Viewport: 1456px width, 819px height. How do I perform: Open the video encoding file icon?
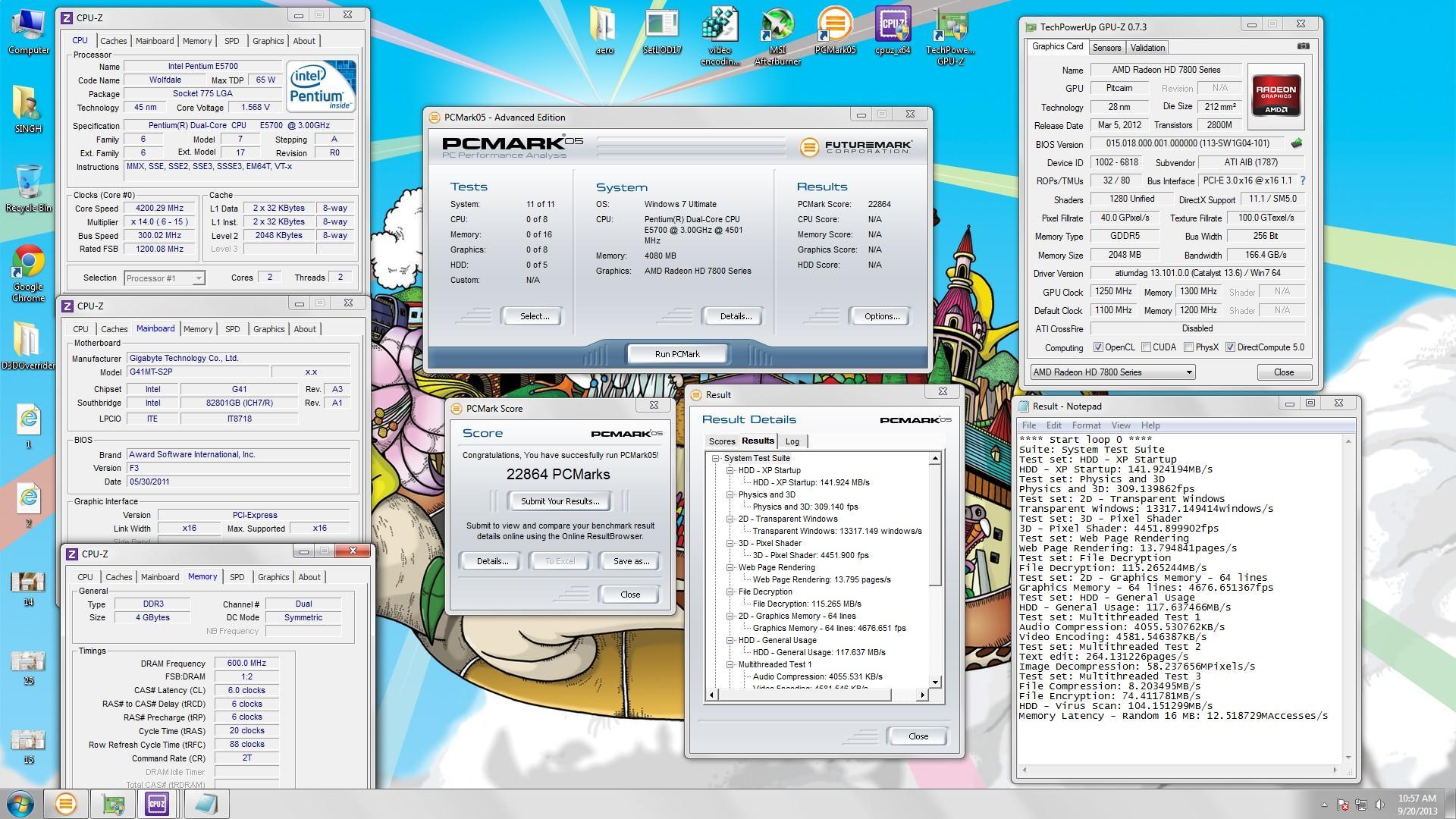720,36
